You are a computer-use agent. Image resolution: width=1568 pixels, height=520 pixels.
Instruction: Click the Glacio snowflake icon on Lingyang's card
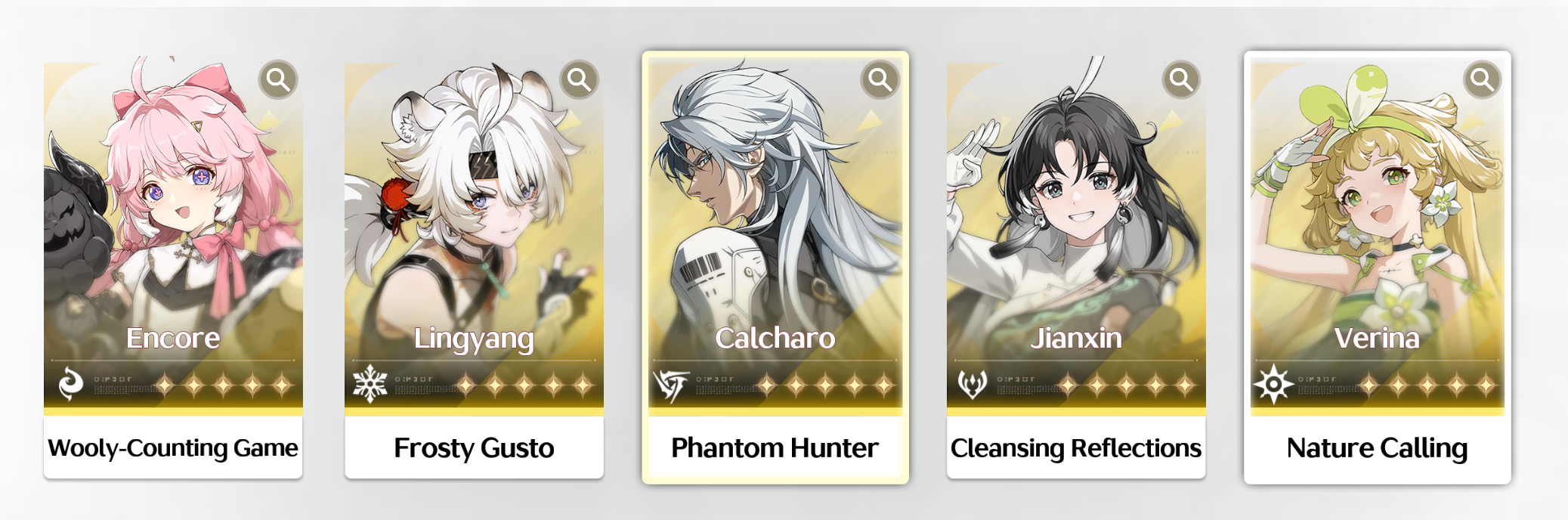(x=370, y=384)
